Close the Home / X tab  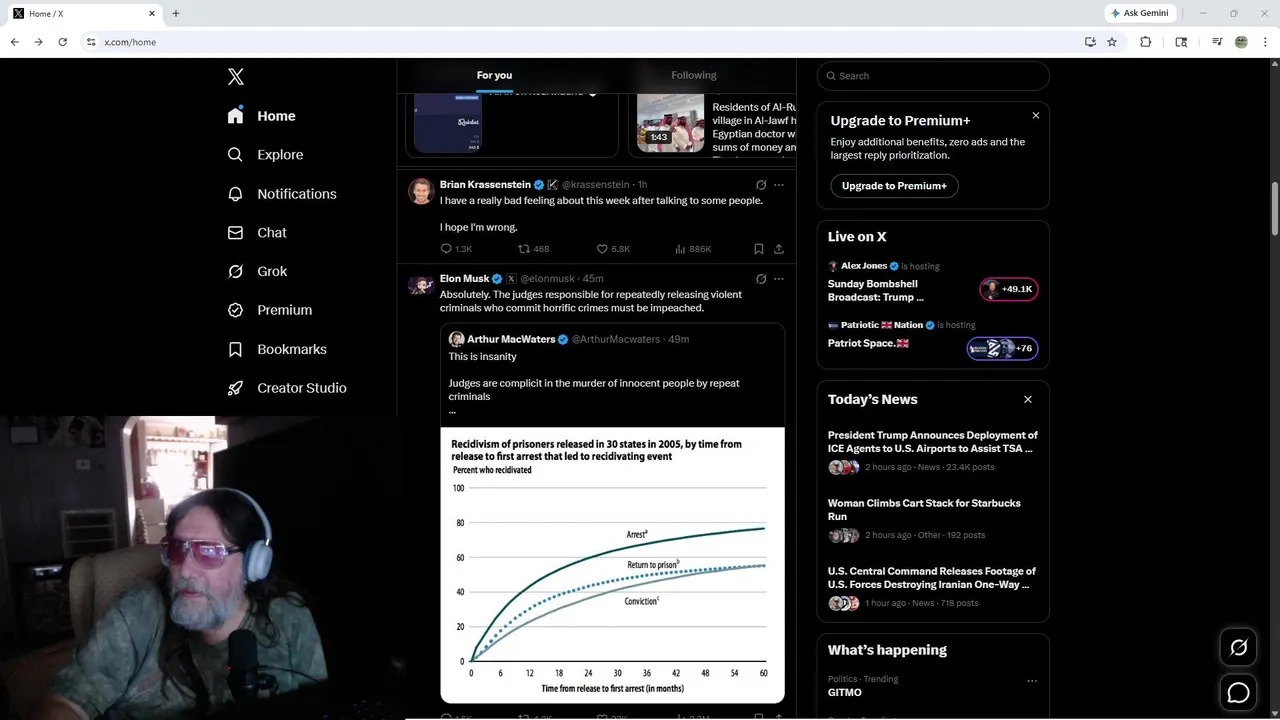tap(152, 13)
